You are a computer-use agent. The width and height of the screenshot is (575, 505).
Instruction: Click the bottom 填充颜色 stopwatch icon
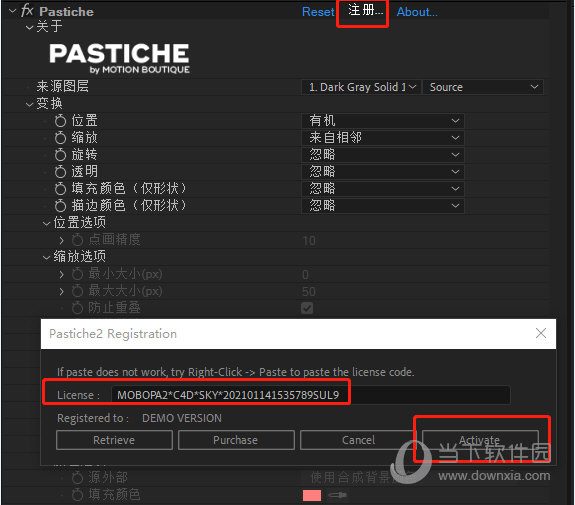(77, 495)
